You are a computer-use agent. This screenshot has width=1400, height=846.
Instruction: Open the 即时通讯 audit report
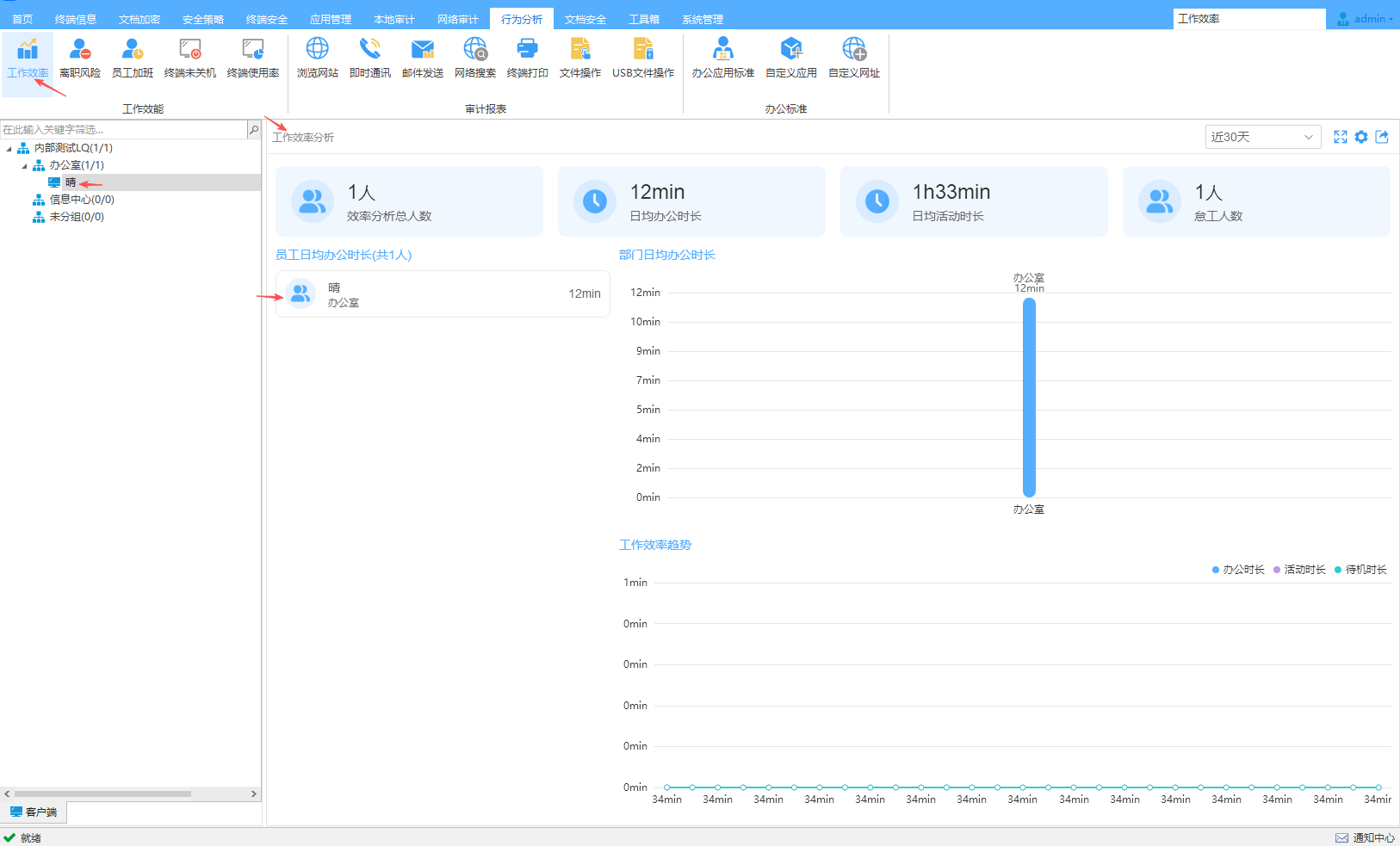coord(370,58)
